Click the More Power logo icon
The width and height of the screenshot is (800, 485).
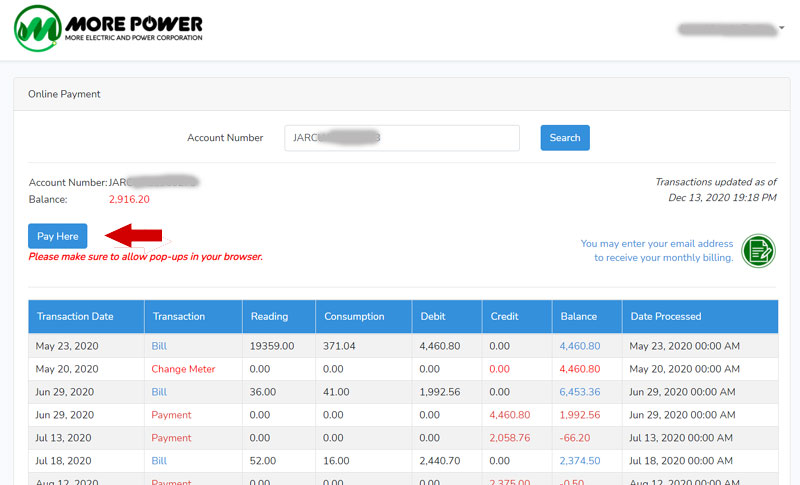36,28
